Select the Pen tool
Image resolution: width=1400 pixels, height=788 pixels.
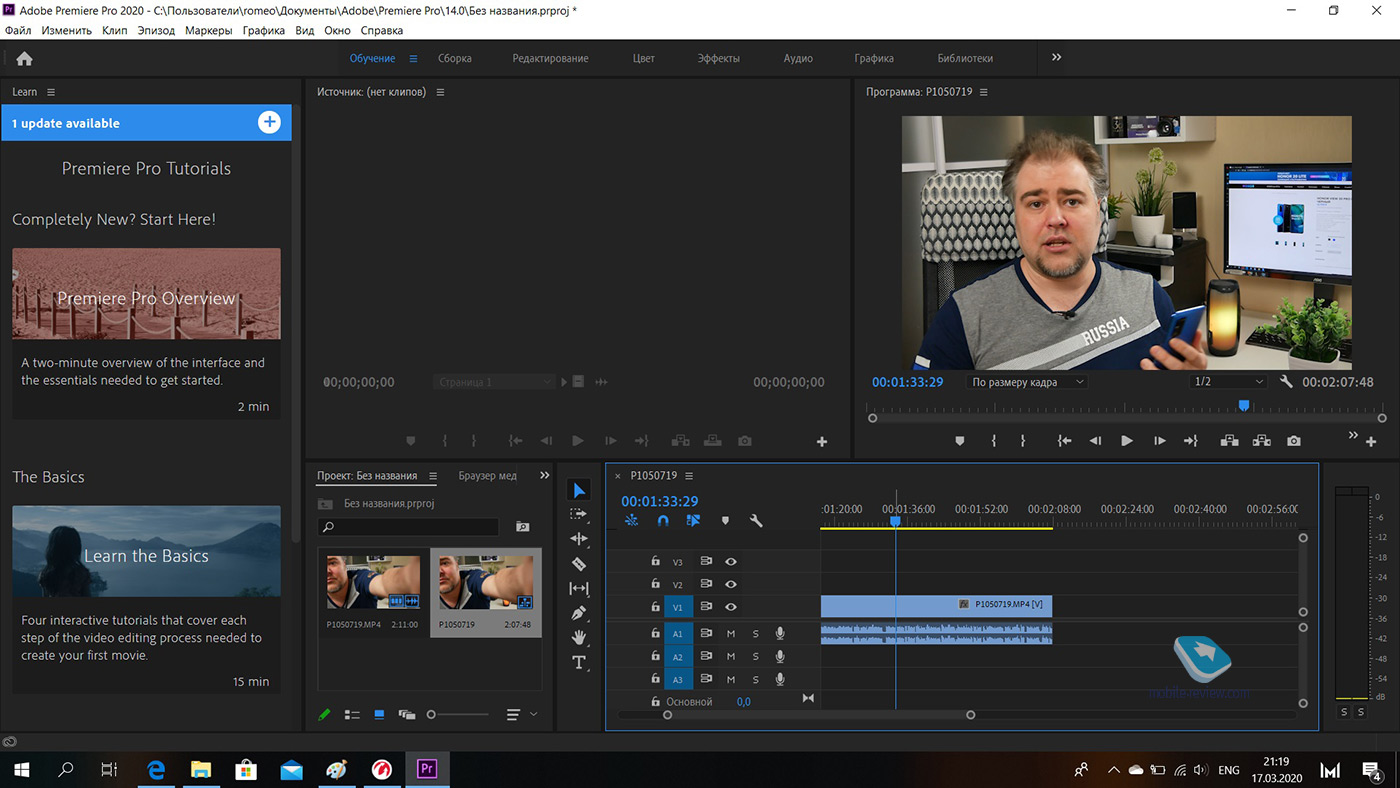coord(579,613)
